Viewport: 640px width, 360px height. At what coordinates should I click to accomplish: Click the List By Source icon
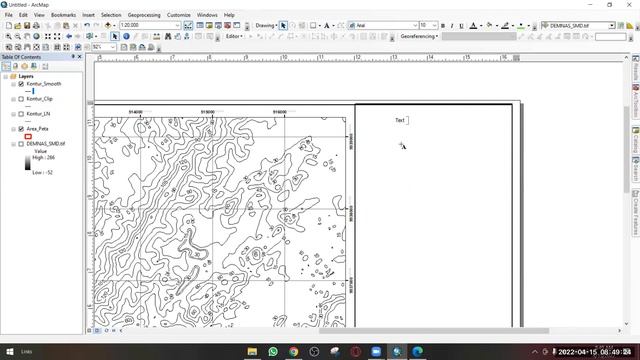16,66
